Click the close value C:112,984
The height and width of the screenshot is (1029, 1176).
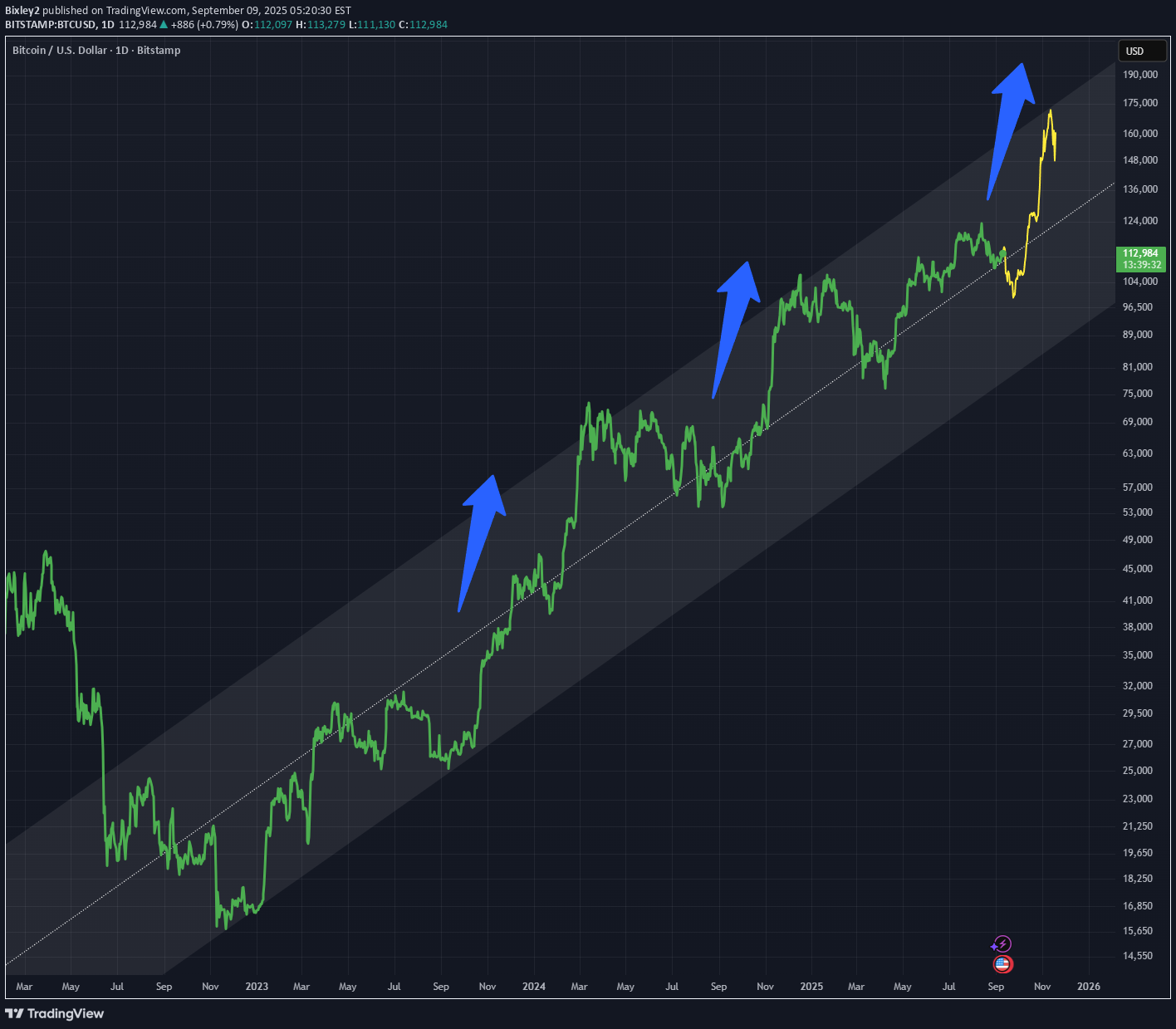tap(424, 25)
